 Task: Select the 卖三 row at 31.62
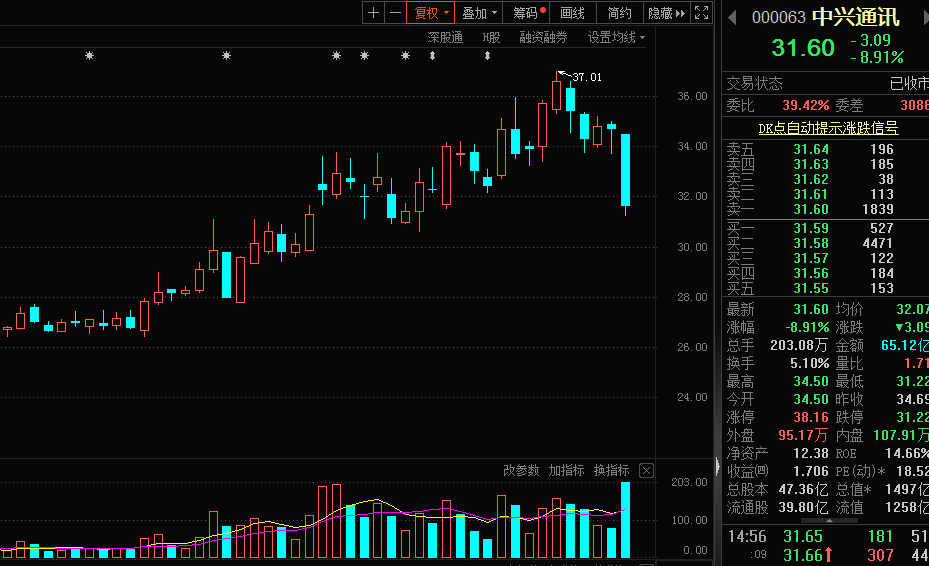pyautogui.click(x=827, y=180)
